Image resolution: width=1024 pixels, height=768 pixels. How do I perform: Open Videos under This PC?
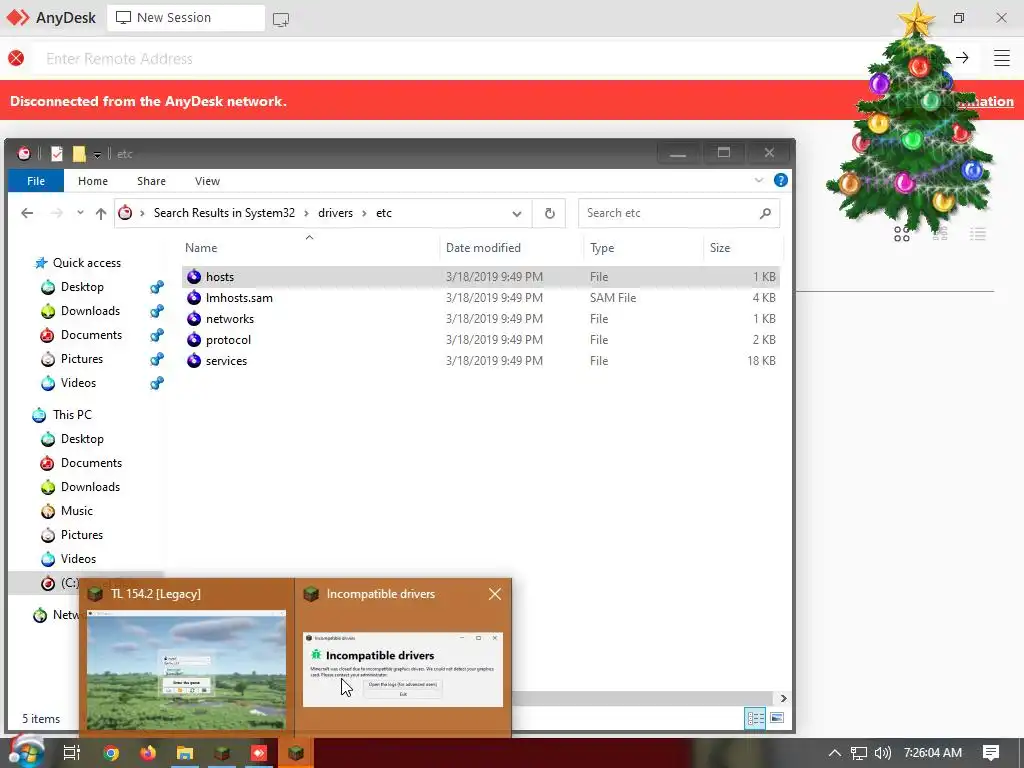(x=78, y=559)
